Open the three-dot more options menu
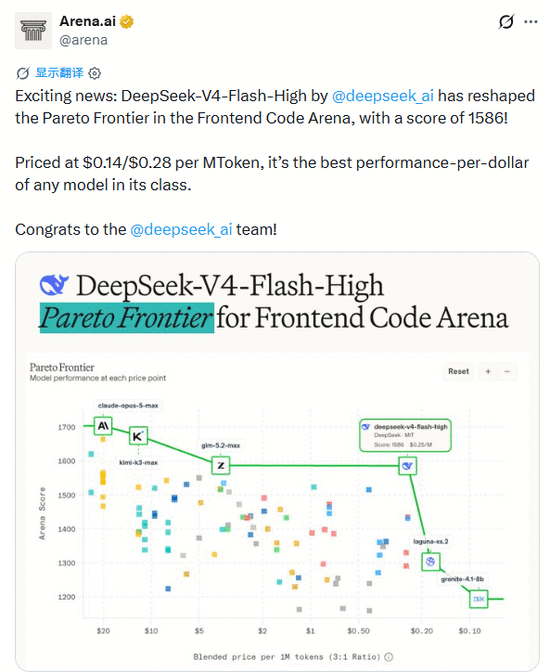This screenshot has width=550, height=672. coord(531,22)
